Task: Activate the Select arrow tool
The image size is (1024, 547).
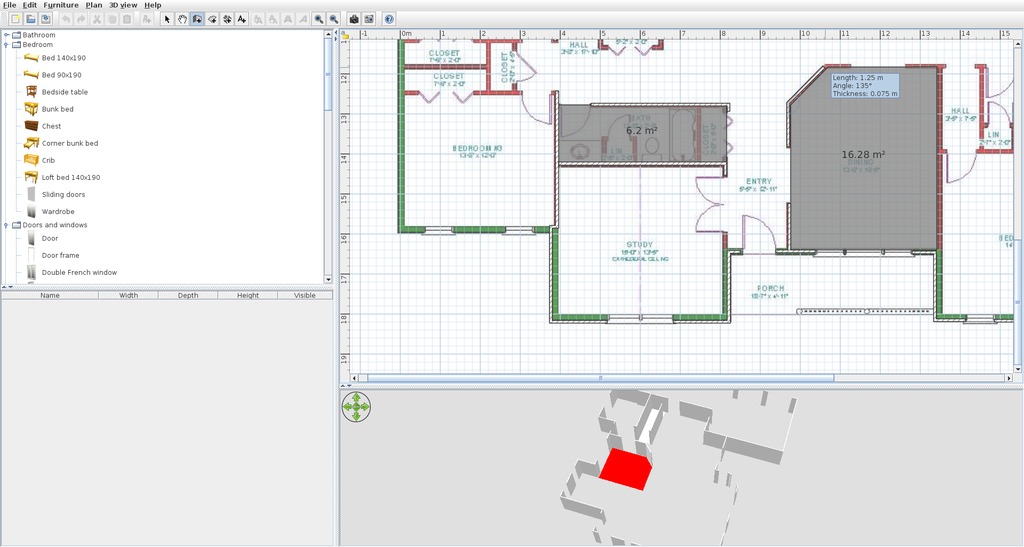Action: click(167, 19)
